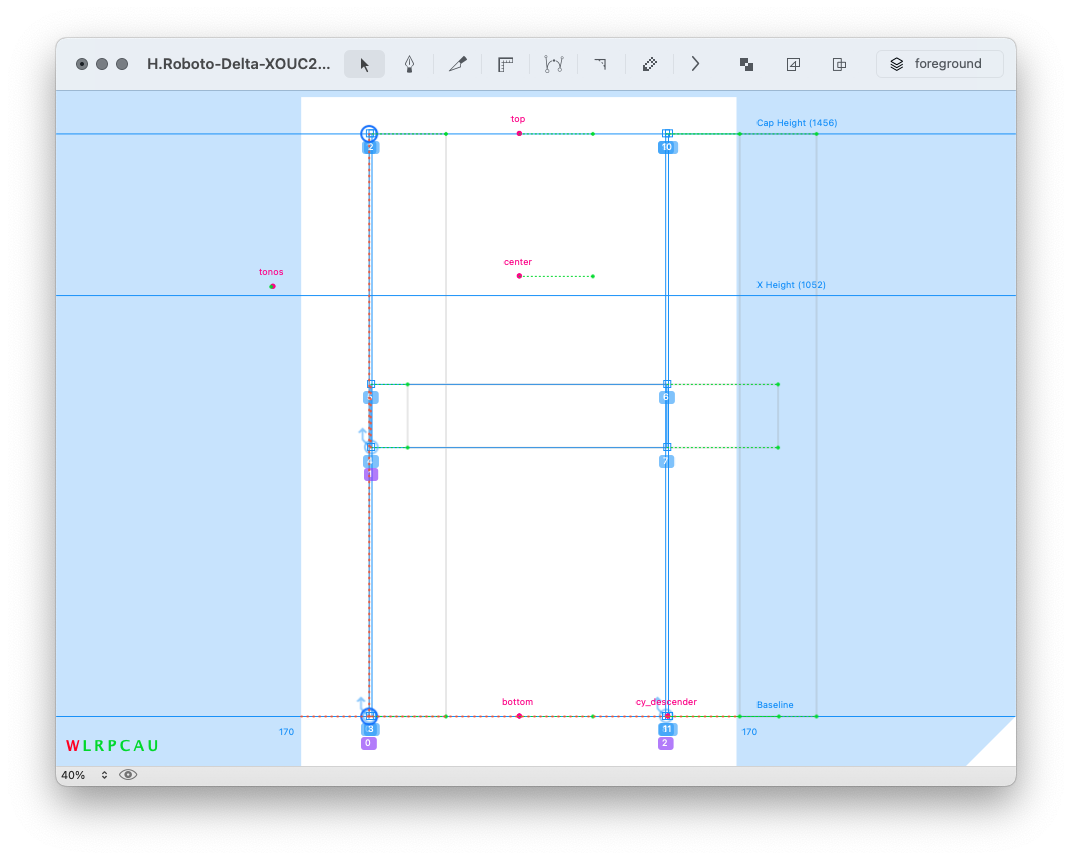Click the toolbar icon with the boxed 4
1072x860 pixels.
(x=793, y=64)
